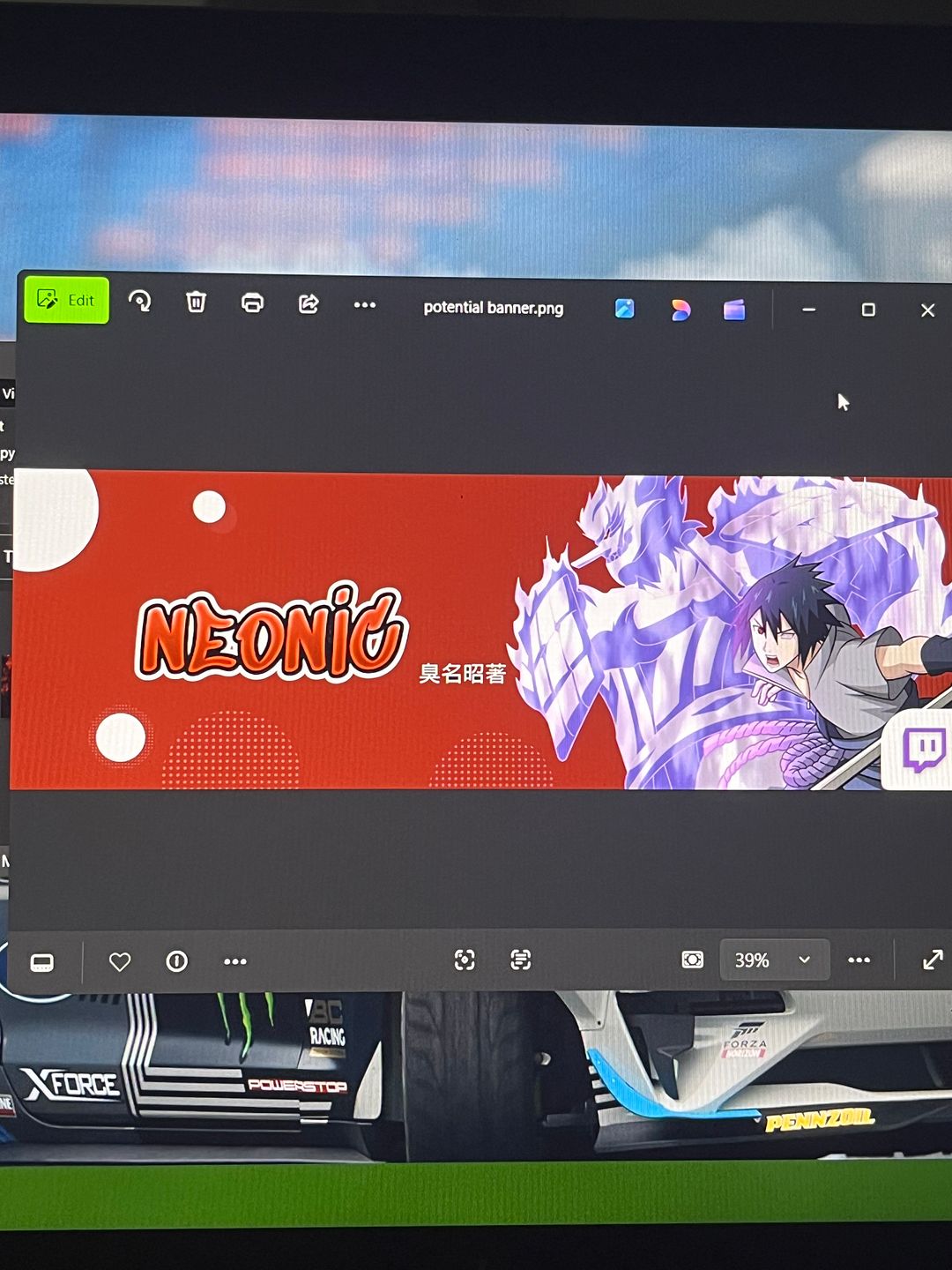The image size is (952, 1270).
Task: Start visual search focus icon
Action: 465,960
